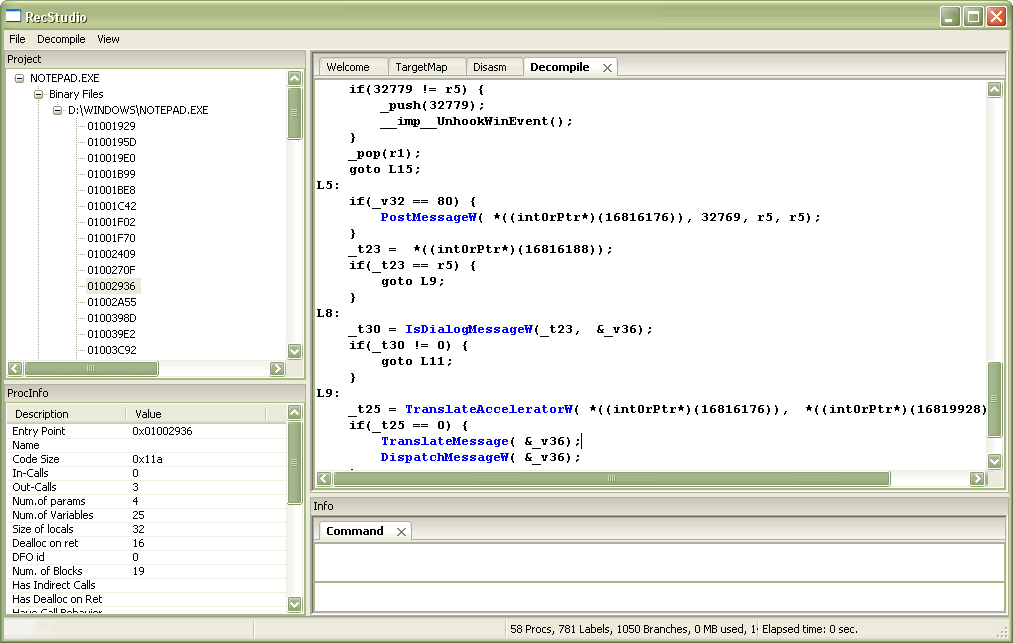Select procedure 01002409 in tree
Image resolution: width=1013 pixels, height=643 pixels.
(111, 255)
